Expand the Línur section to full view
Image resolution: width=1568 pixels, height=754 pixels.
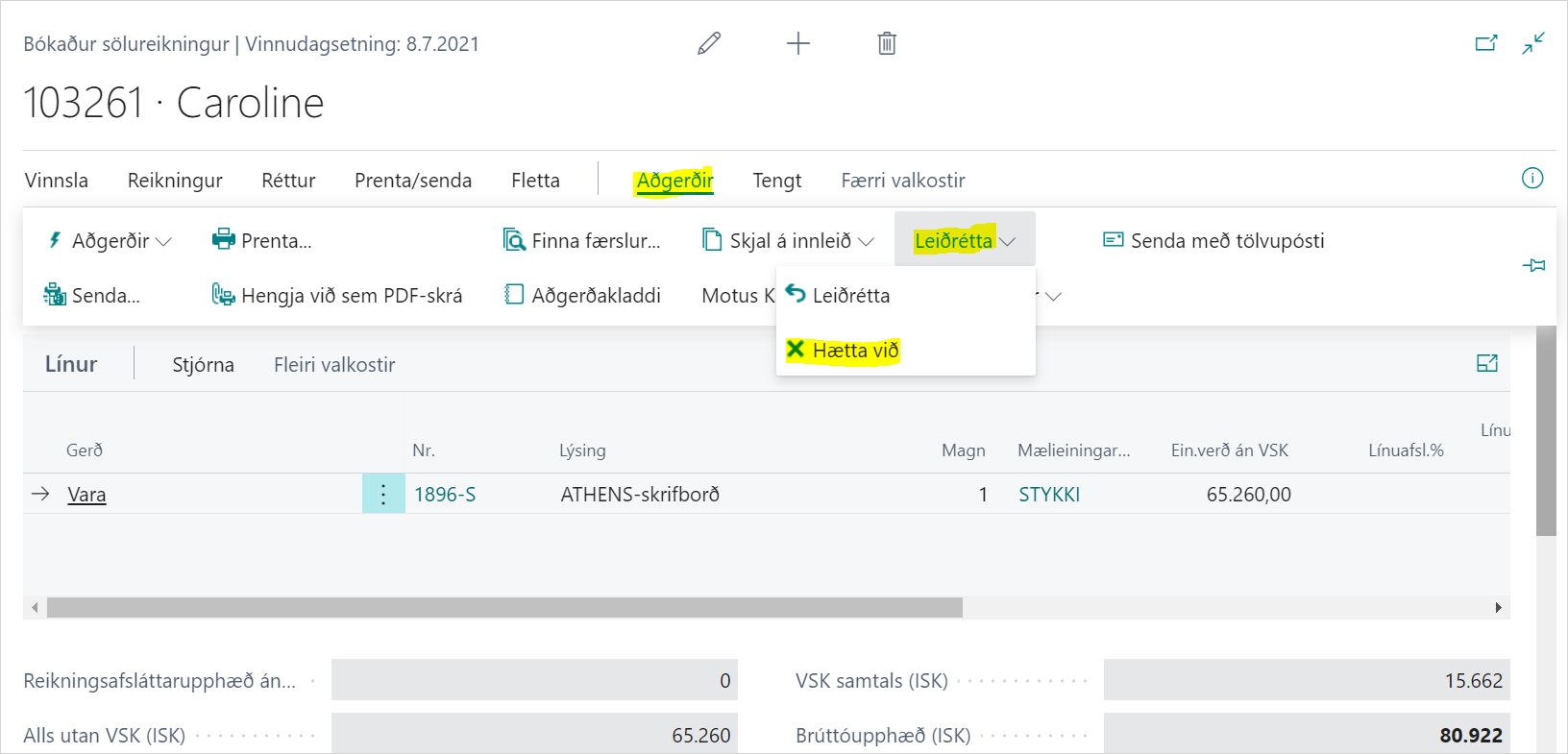(1486, 363)
